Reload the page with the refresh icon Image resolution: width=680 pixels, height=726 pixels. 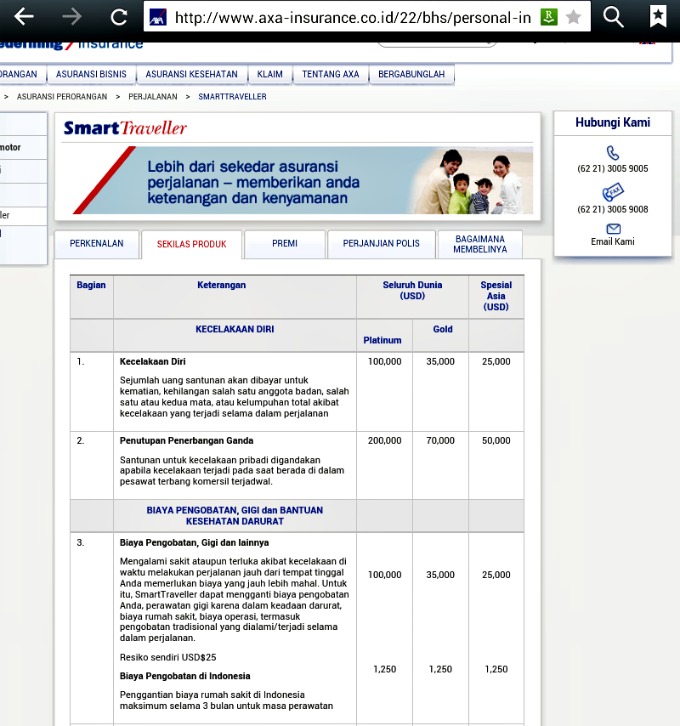tap(119, 17)
